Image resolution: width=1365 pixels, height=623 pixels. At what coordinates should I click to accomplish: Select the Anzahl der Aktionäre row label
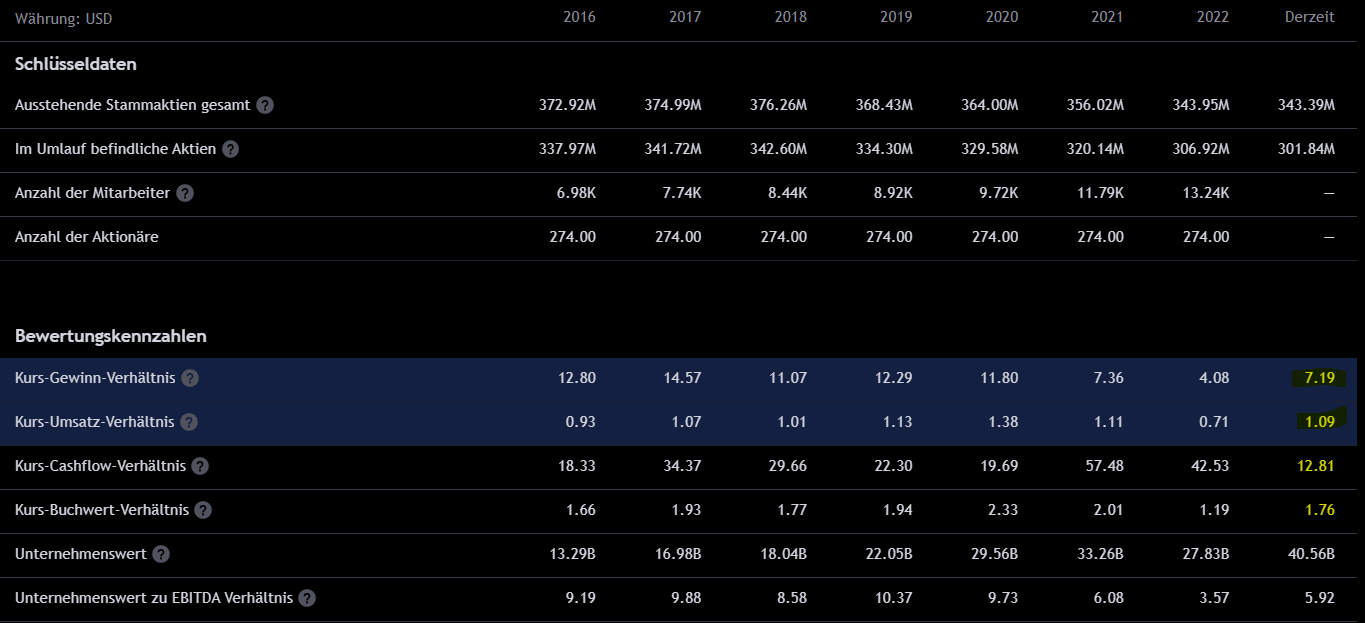pos(86,237)
